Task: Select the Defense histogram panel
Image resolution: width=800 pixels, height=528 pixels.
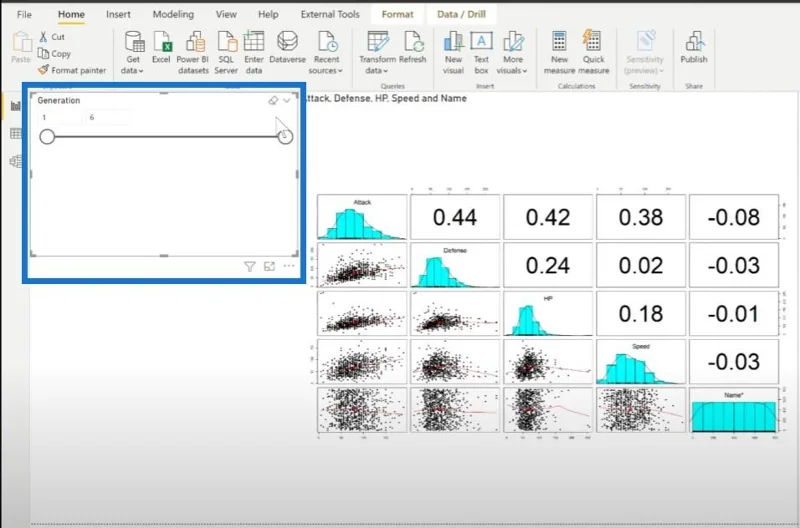Action: pyautogui.click(x=455, y=265)
